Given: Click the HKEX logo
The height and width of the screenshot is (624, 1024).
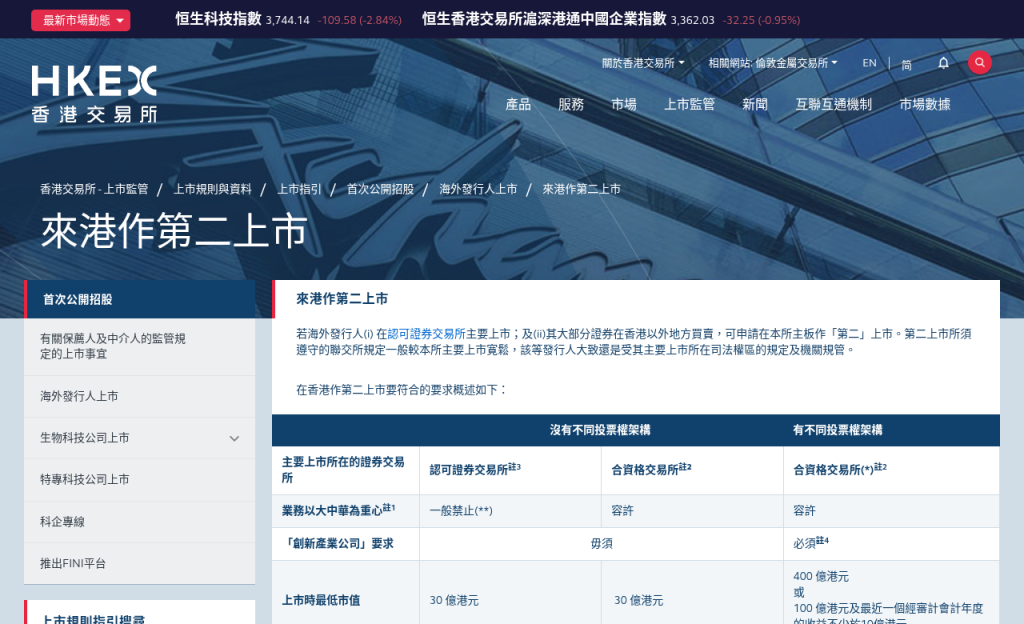Looking at the screenshot, I should tap(94, 94).
